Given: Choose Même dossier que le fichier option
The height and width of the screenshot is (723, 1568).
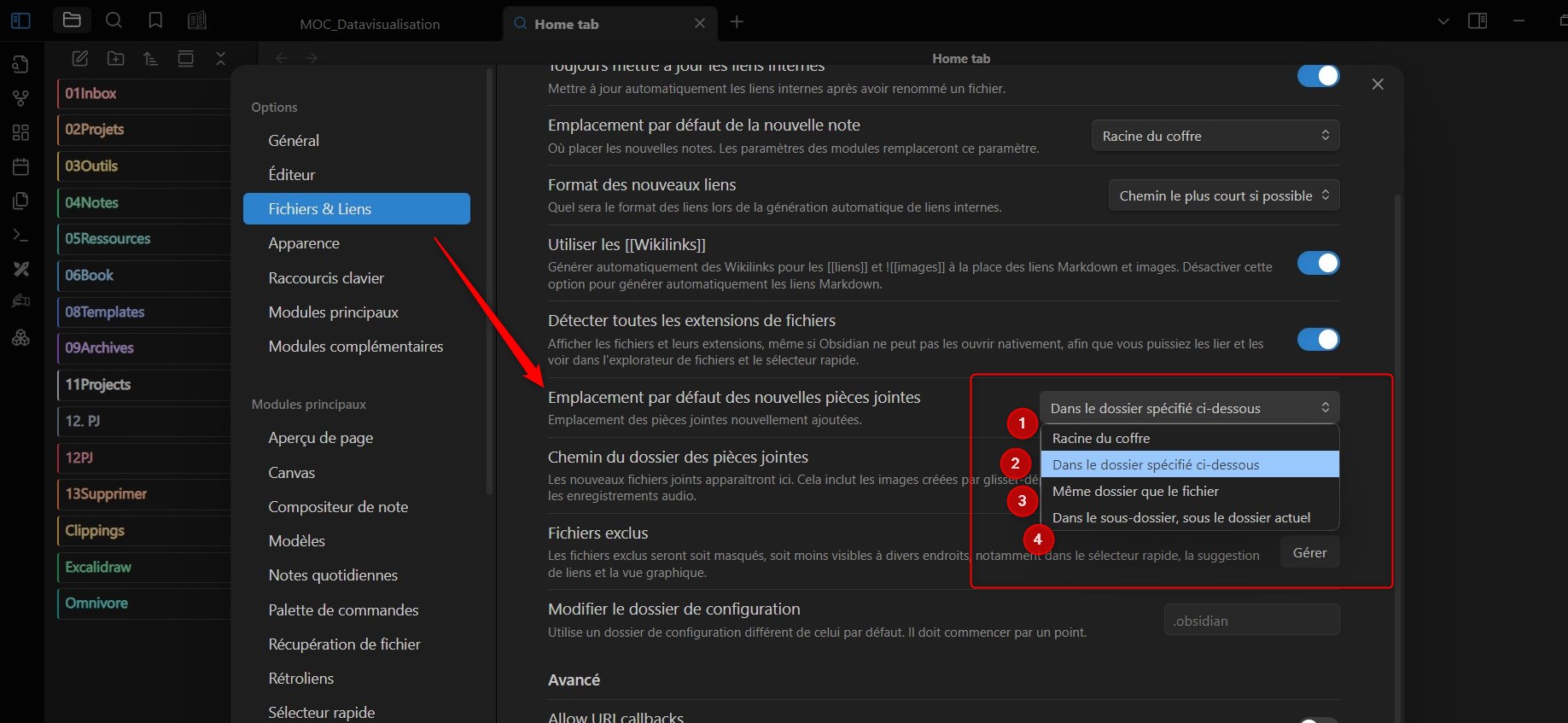Looking at the screenshot, I should (x=1190, y=491).
